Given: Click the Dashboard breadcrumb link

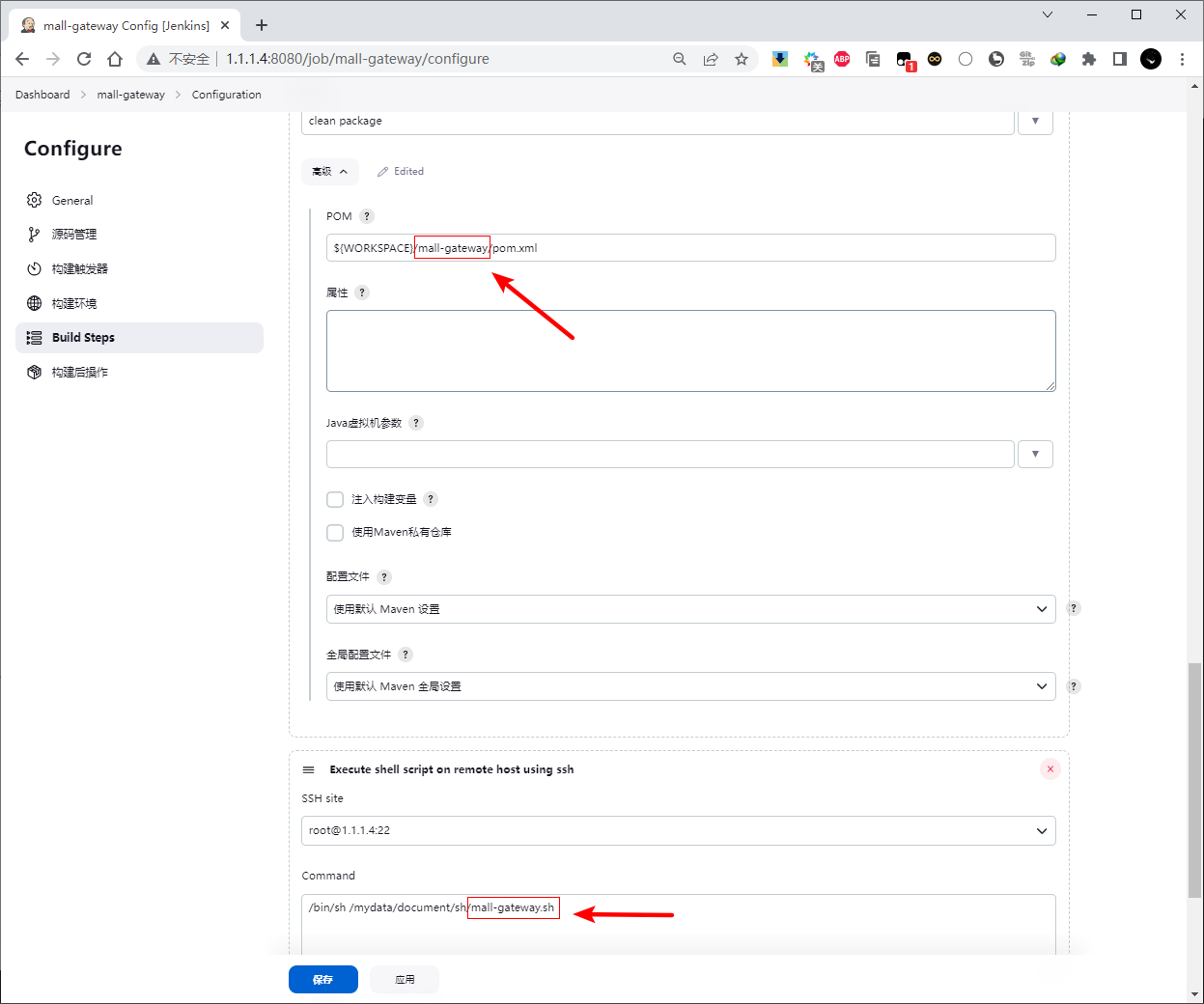Looking at the screenshot, I should (42, 95).
